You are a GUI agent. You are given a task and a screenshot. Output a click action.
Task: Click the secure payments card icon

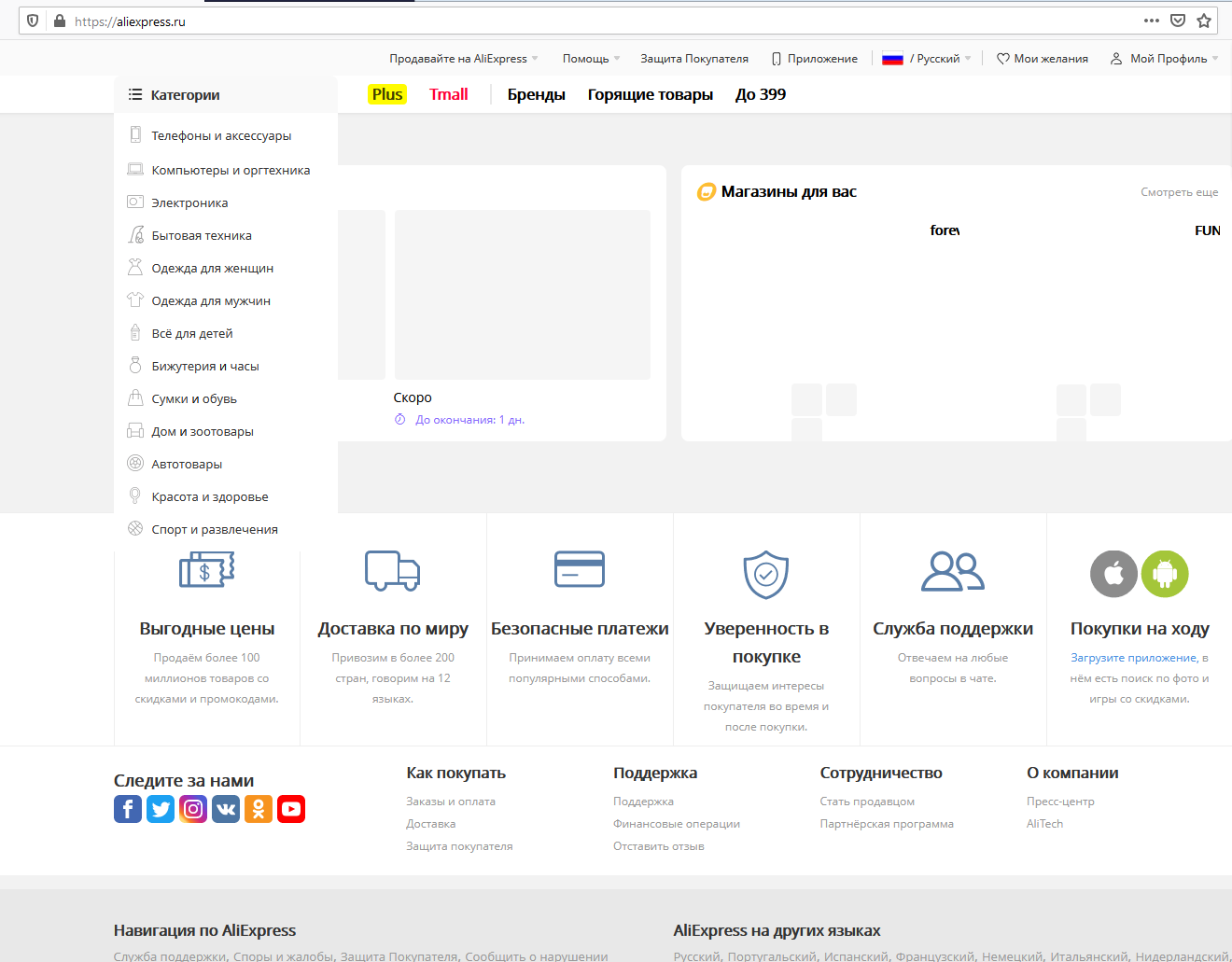(x=580, y=569)
